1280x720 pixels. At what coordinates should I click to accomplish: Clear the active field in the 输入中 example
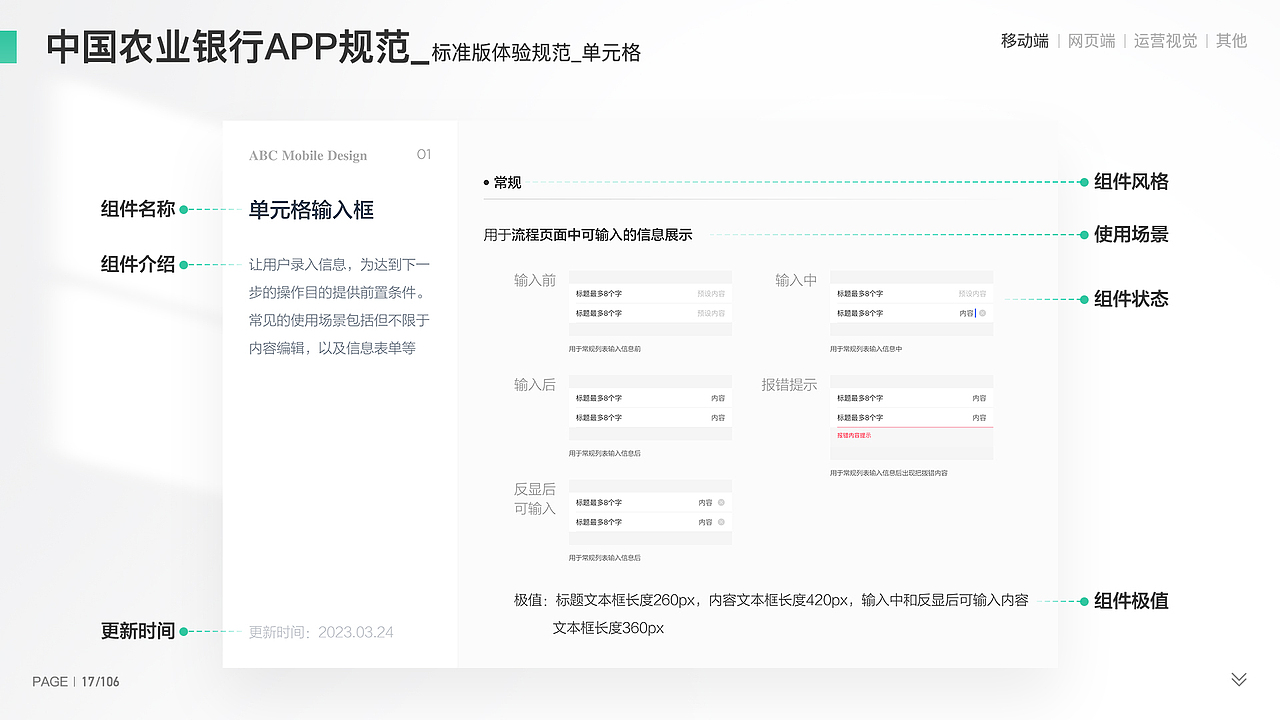point(983,313)
